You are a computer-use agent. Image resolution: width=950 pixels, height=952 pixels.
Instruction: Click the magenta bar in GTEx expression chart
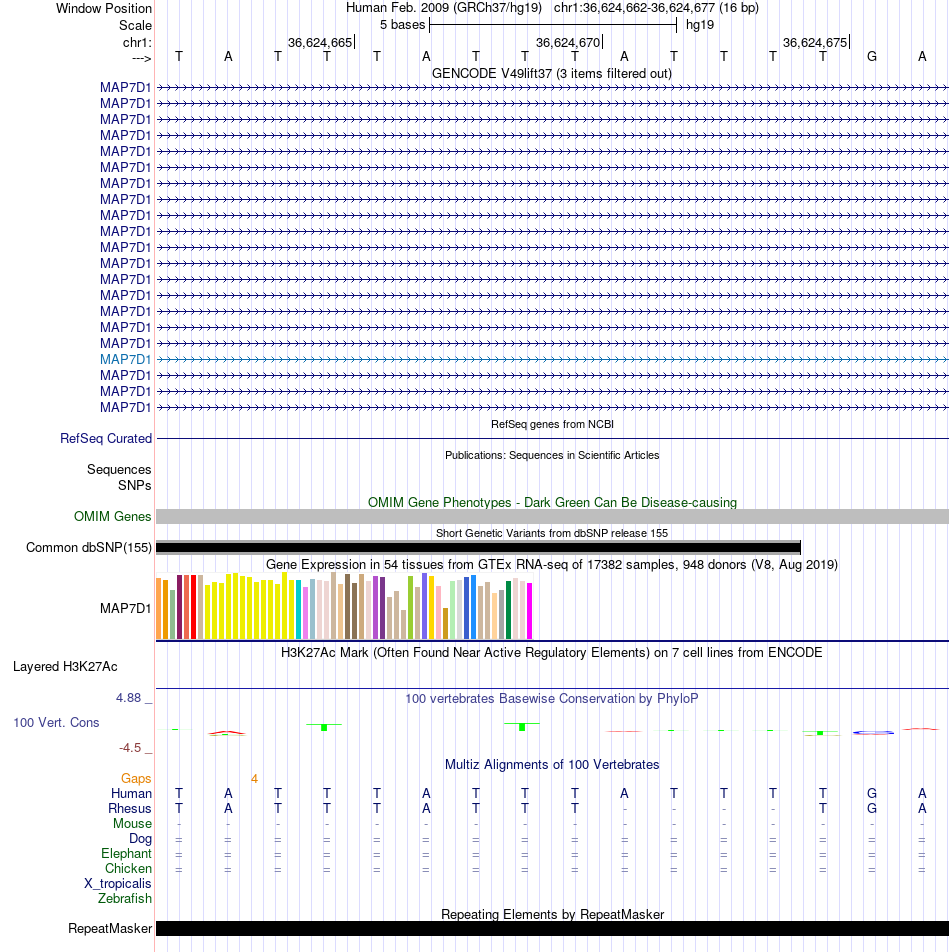529,611
